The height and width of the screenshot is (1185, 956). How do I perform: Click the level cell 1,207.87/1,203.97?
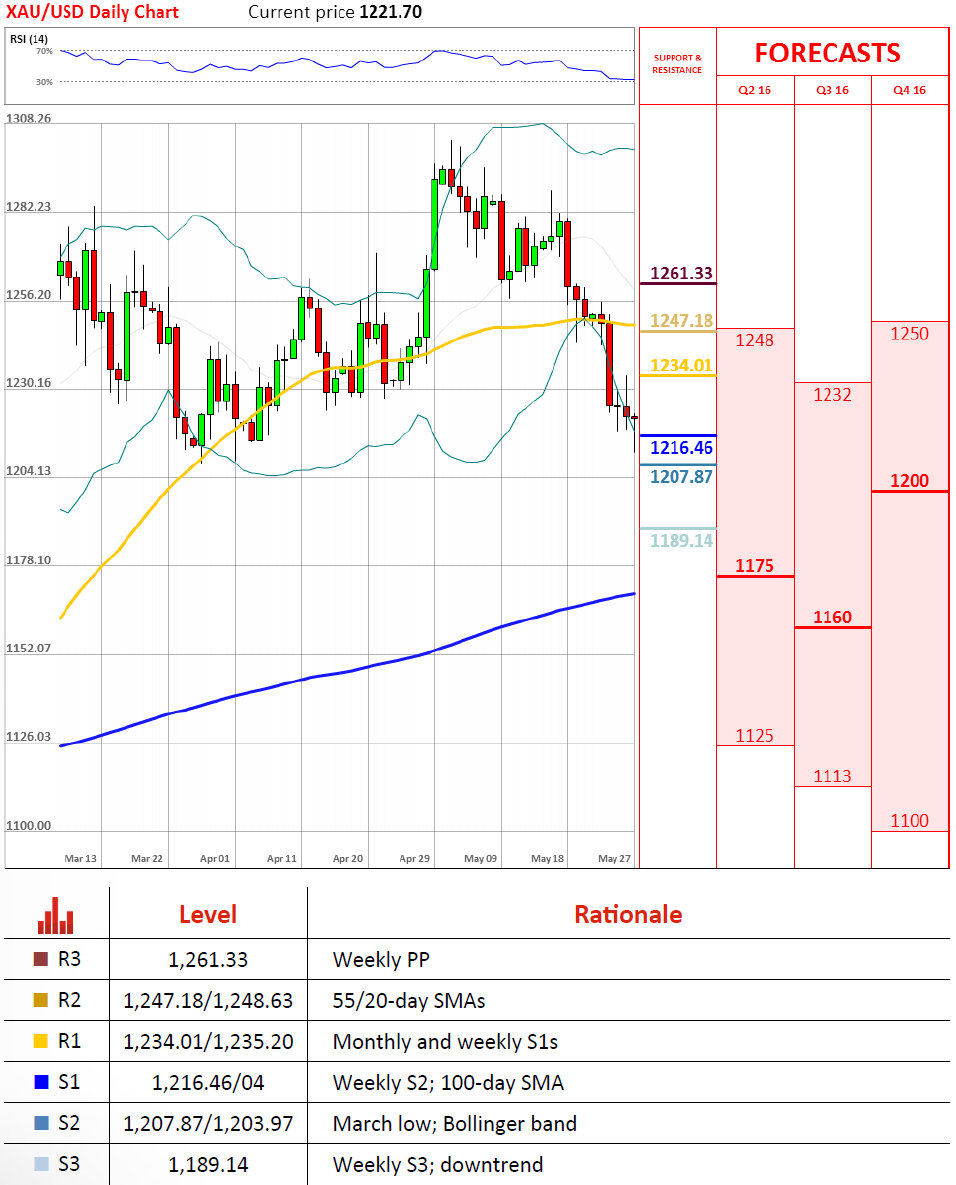click(x=208, y=1124)
